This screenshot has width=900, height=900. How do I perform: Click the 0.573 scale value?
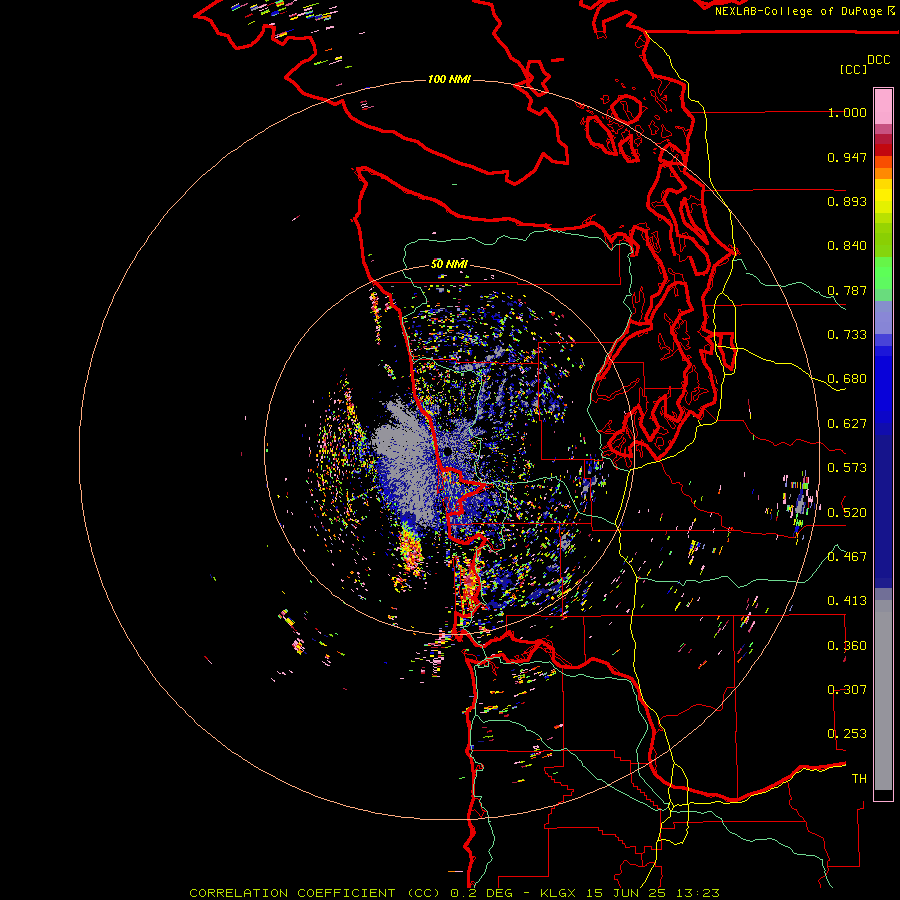[847, 468]
